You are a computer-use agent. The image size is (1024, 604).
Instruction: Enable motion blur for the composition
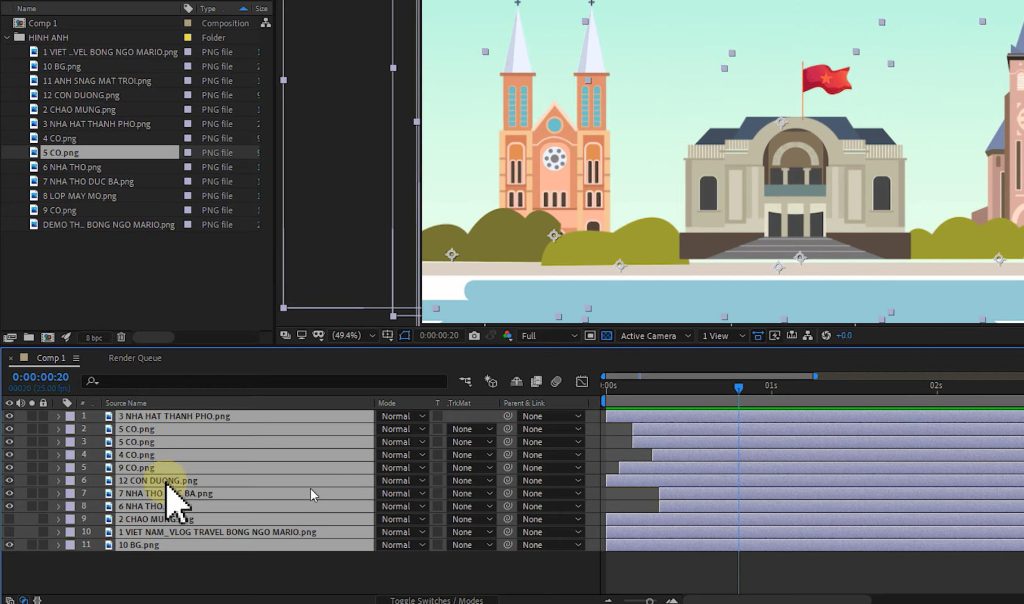tap(556, 381)
